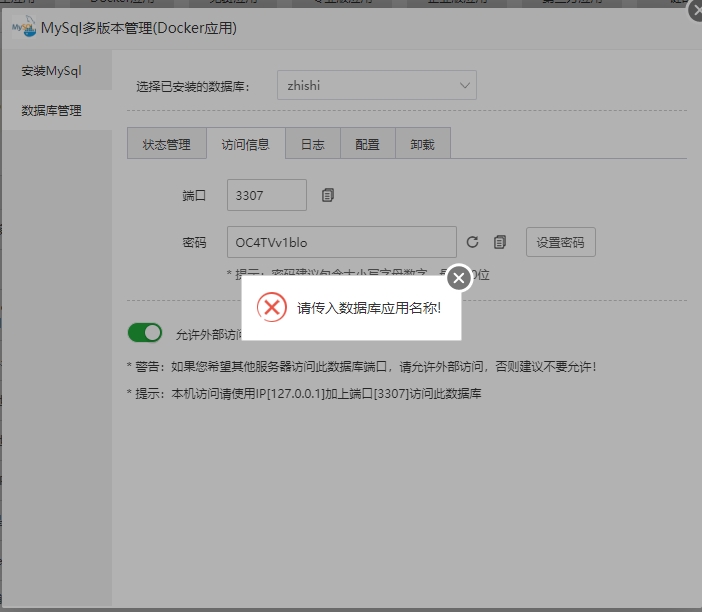Copy the database password to clipboard
The width and height of the screenshot is (702, 612).
(500, 242)
